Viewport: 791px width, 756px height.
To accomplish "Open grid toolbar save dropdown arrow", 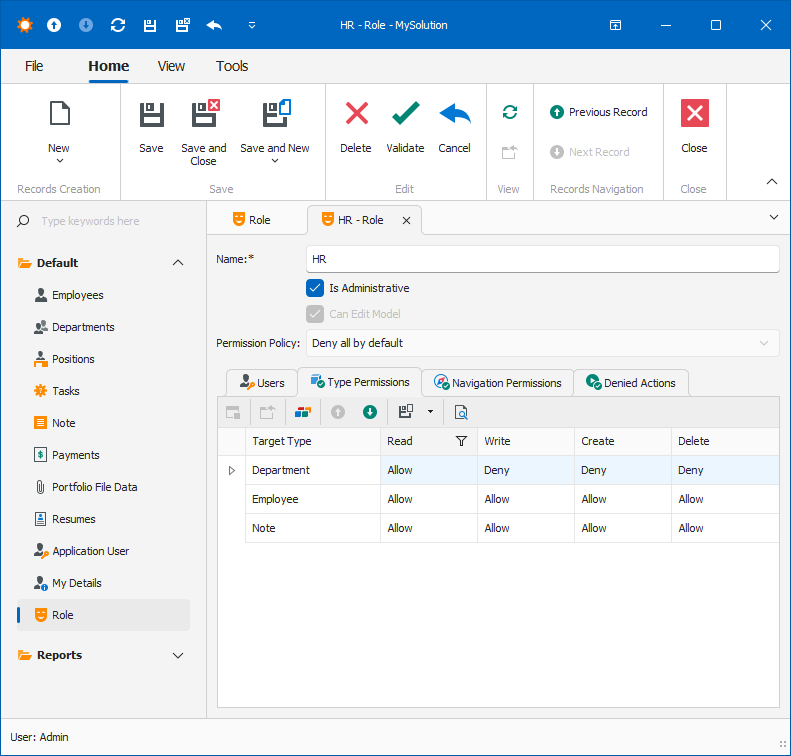I will coord(430,412).
